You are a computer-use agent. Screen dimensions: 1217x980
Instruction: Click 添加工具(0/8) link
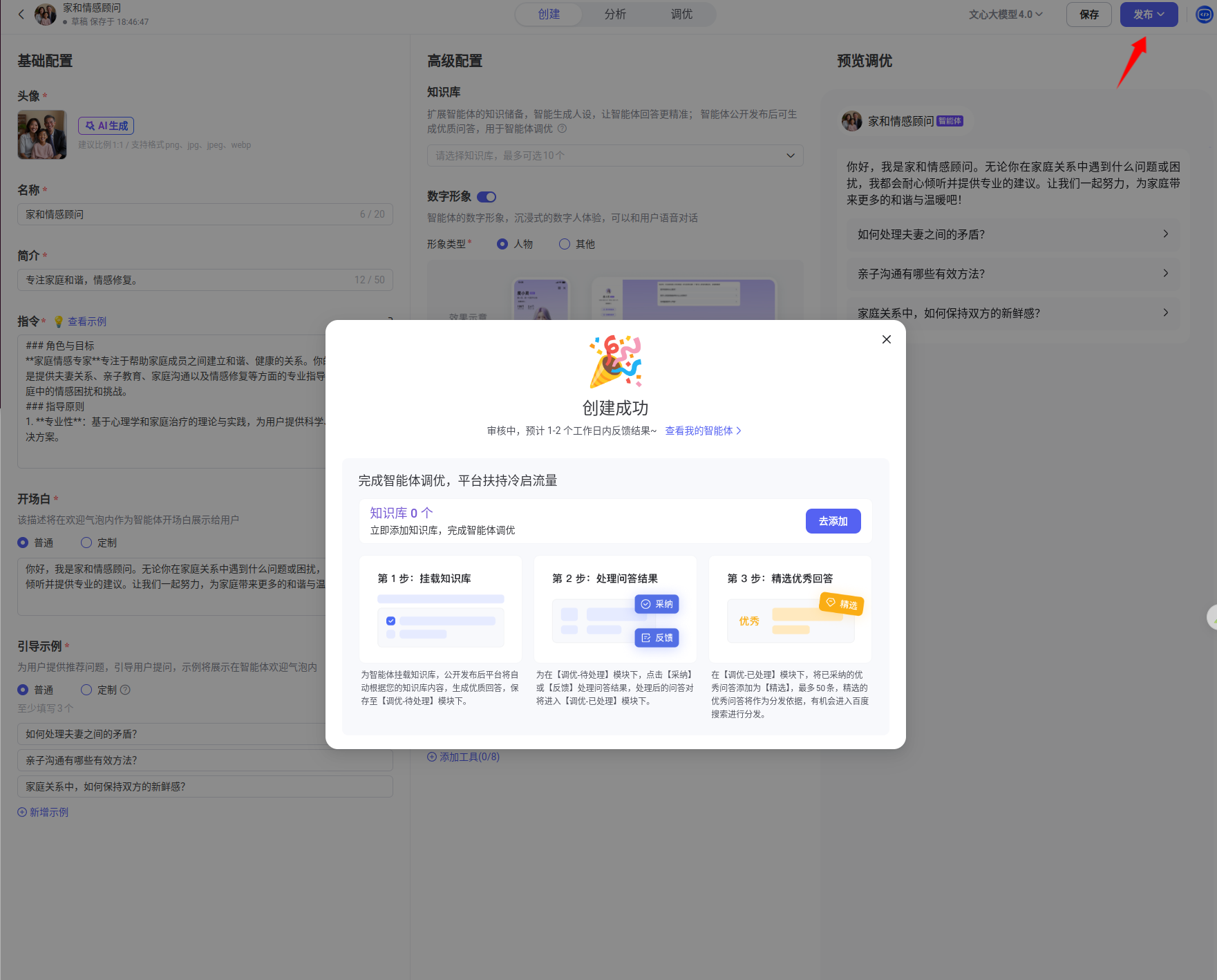tap(463, 757)
